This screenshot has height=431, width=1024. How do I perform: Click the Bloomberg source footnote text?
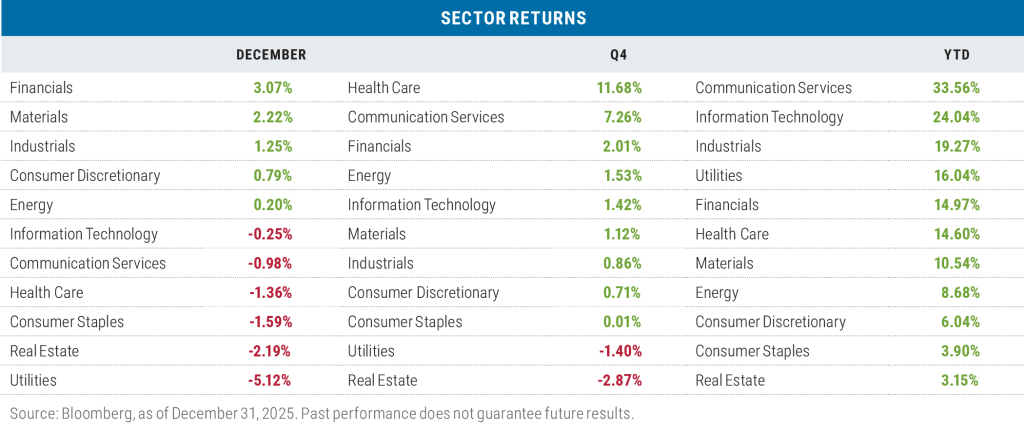321,413
